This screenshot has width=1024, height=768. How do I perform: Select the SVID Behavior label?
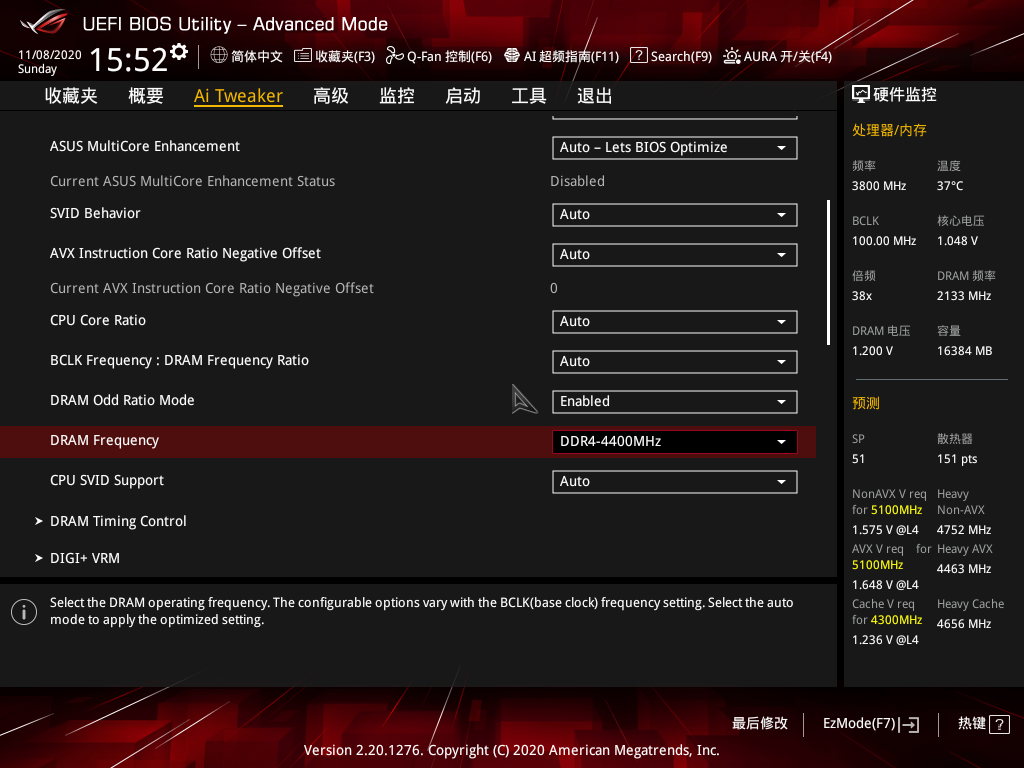coord(95,213)
